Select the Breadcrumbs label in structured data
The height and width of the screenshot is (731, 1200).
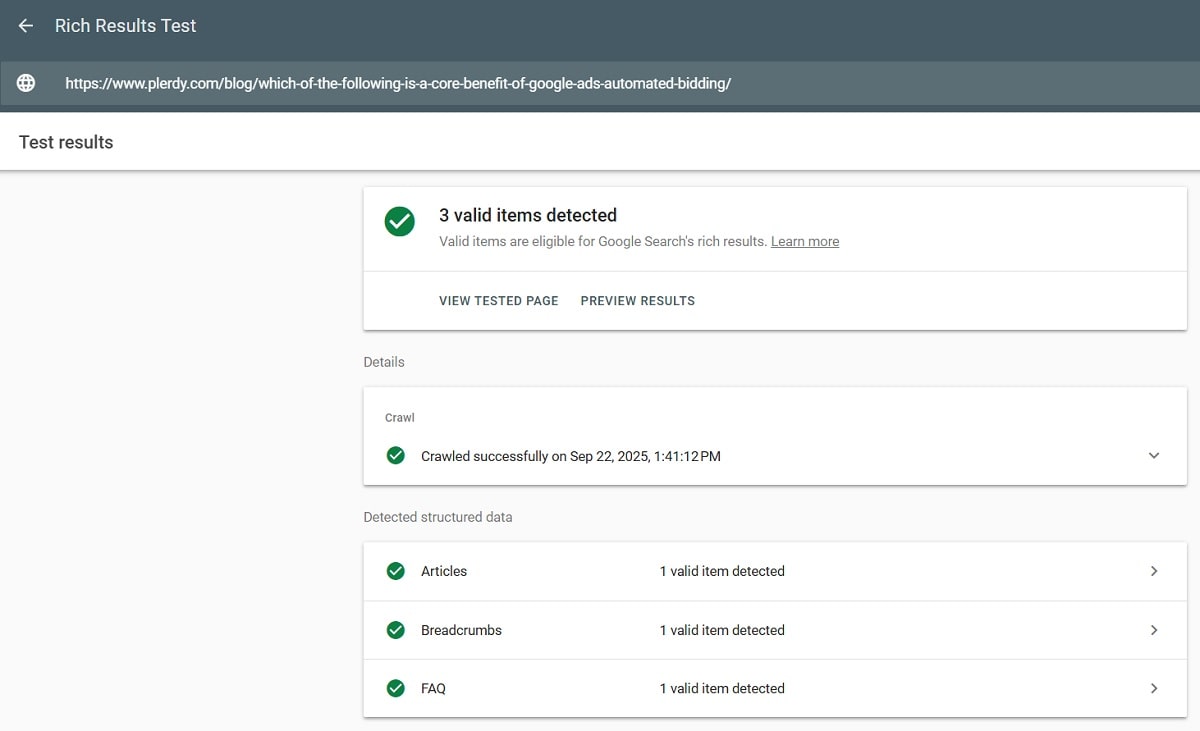[x=461, y=630]
